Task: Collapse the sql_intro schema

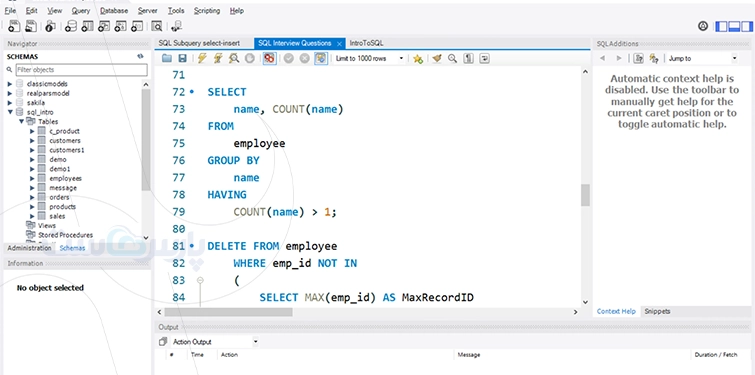Action: point(10,112)
